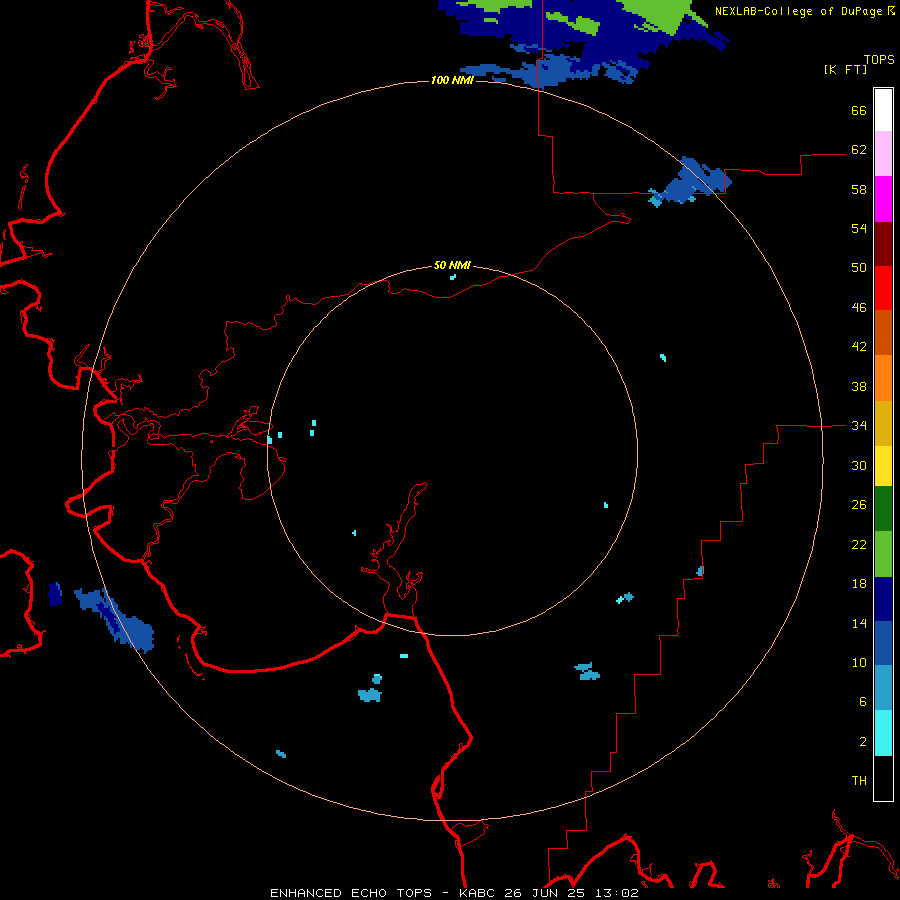The width and height of the screenshot is (900, 900).
Task: Click the legend value "42"
Action: [x=859, y=347]
